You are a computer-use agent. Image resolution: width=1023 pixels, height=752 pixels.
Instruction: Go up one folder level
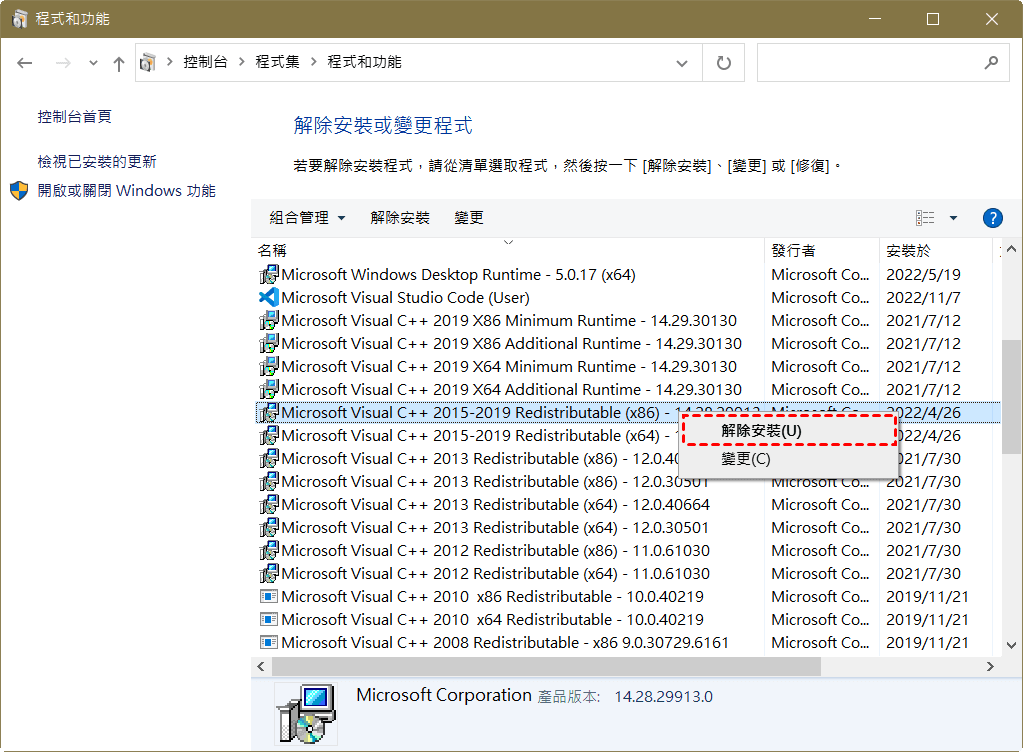click(118, 63)
